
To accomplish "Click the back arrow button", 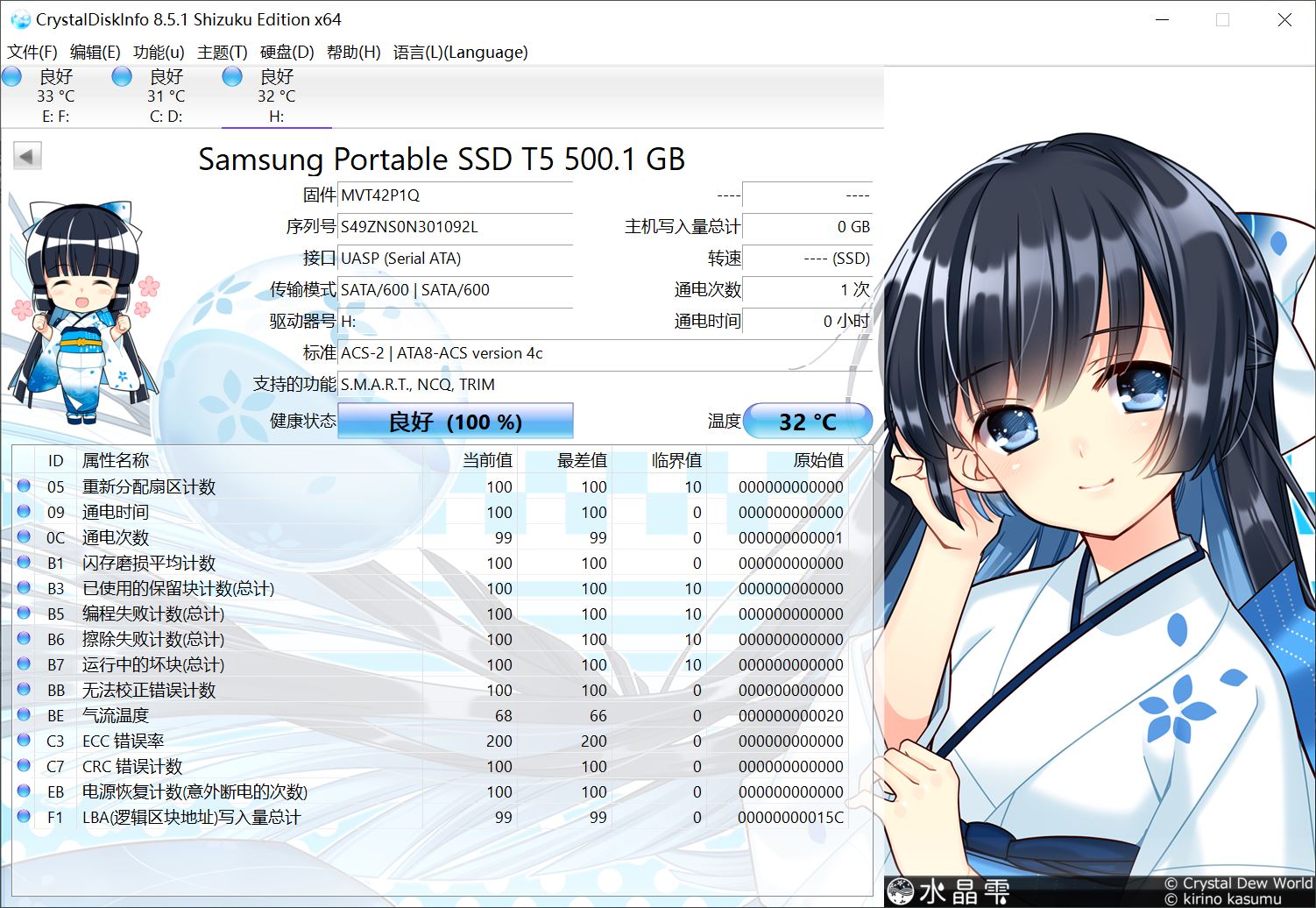I will pos(25,155).
